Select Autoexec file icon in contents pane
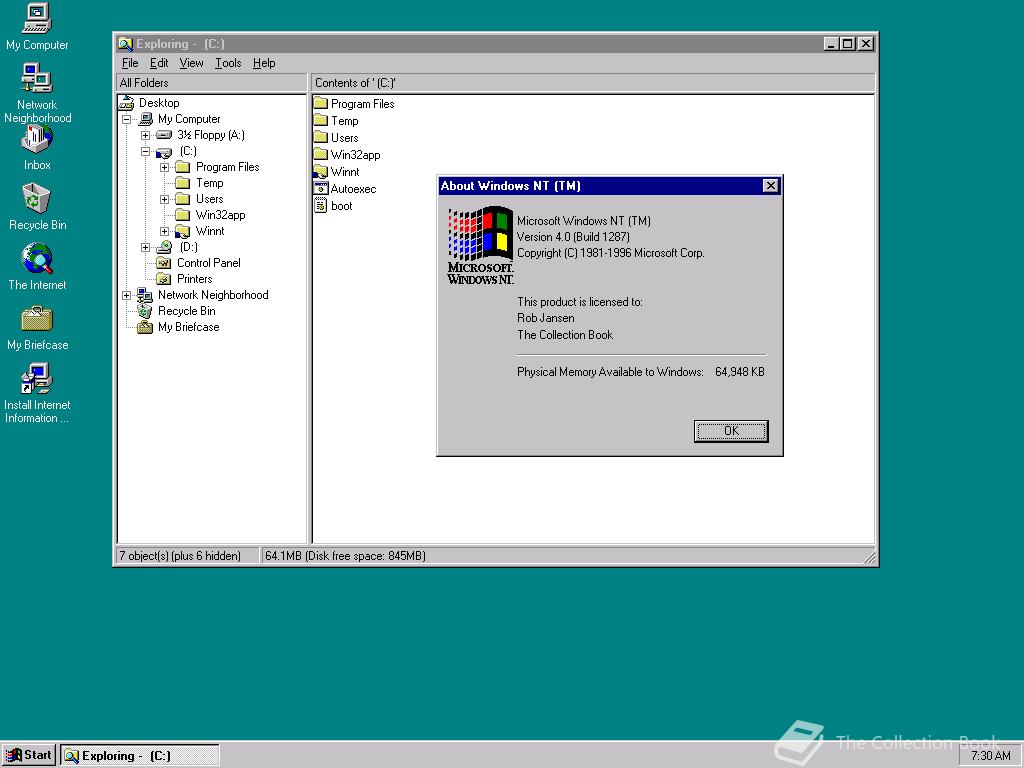Screen dimensions: 1024x768 pyautogui.click(x=320, y=188)
